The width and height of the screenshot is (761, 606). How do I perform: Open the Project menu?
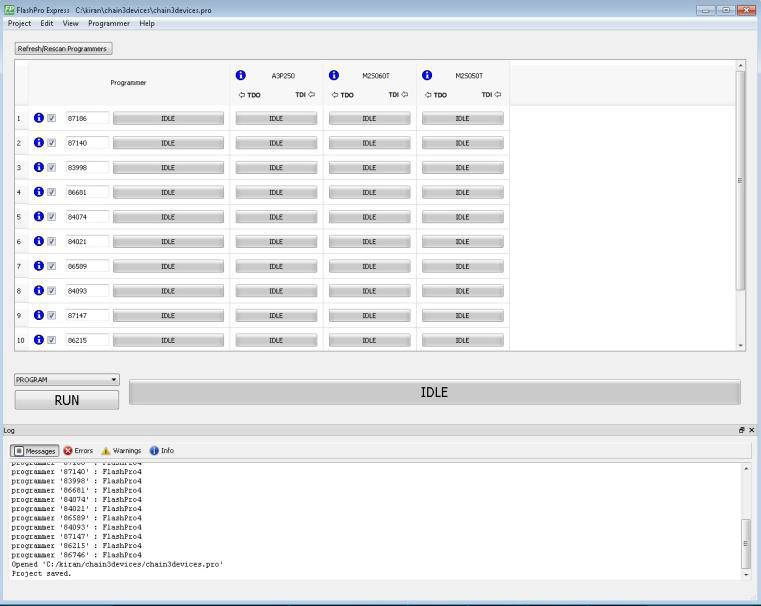coord(19,23)
